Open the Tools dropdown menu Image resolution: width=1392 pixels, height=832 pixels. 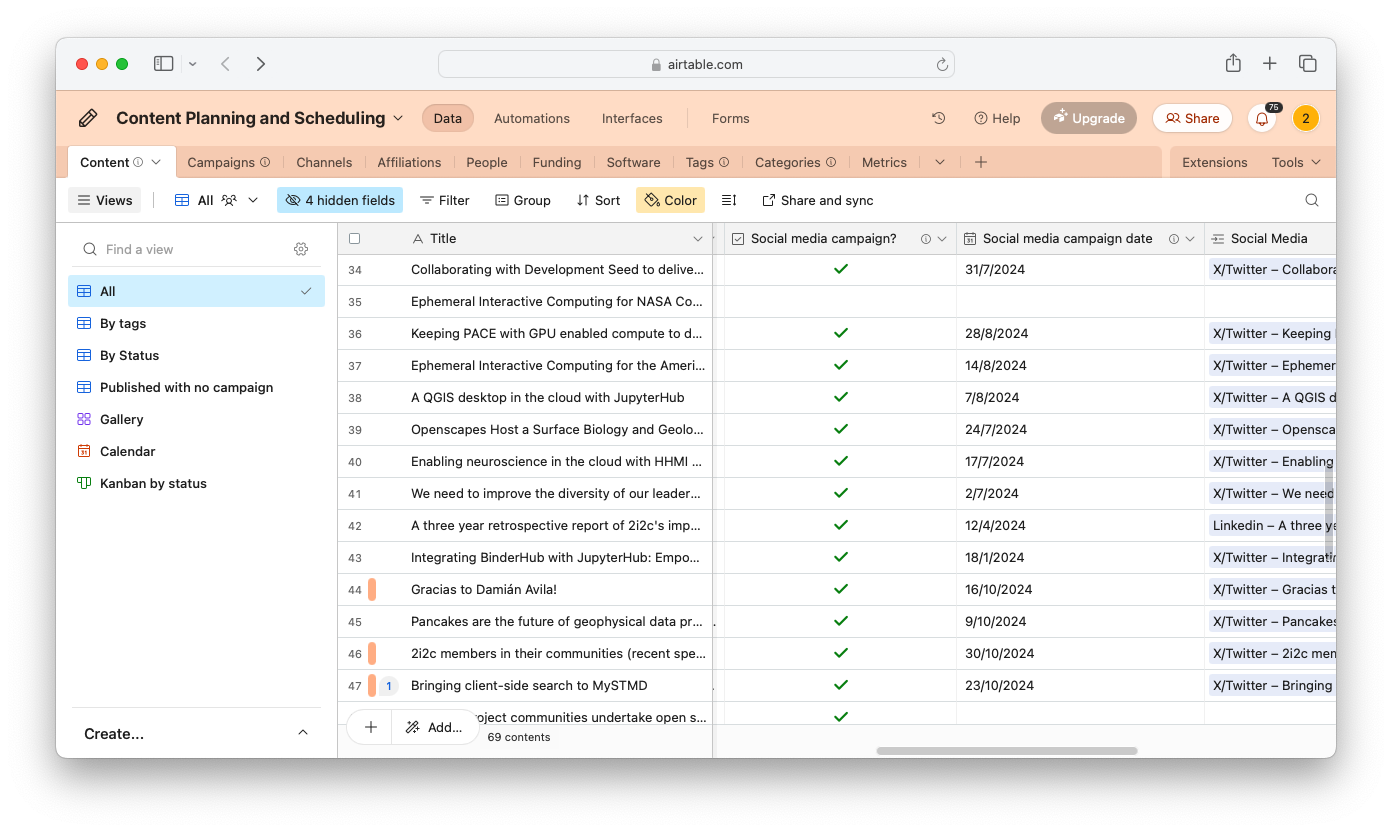(1296, 162)
